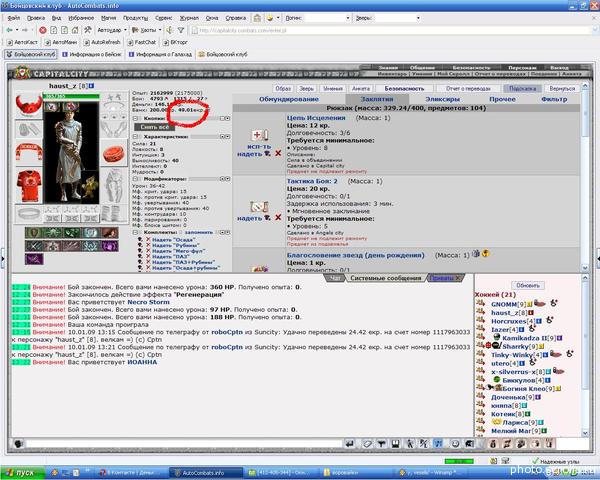Image resolution: width=600 pixels, height=480 pixels.
Task: Click the crossed swords ability icon in the second row
Action: coord(34,246)
